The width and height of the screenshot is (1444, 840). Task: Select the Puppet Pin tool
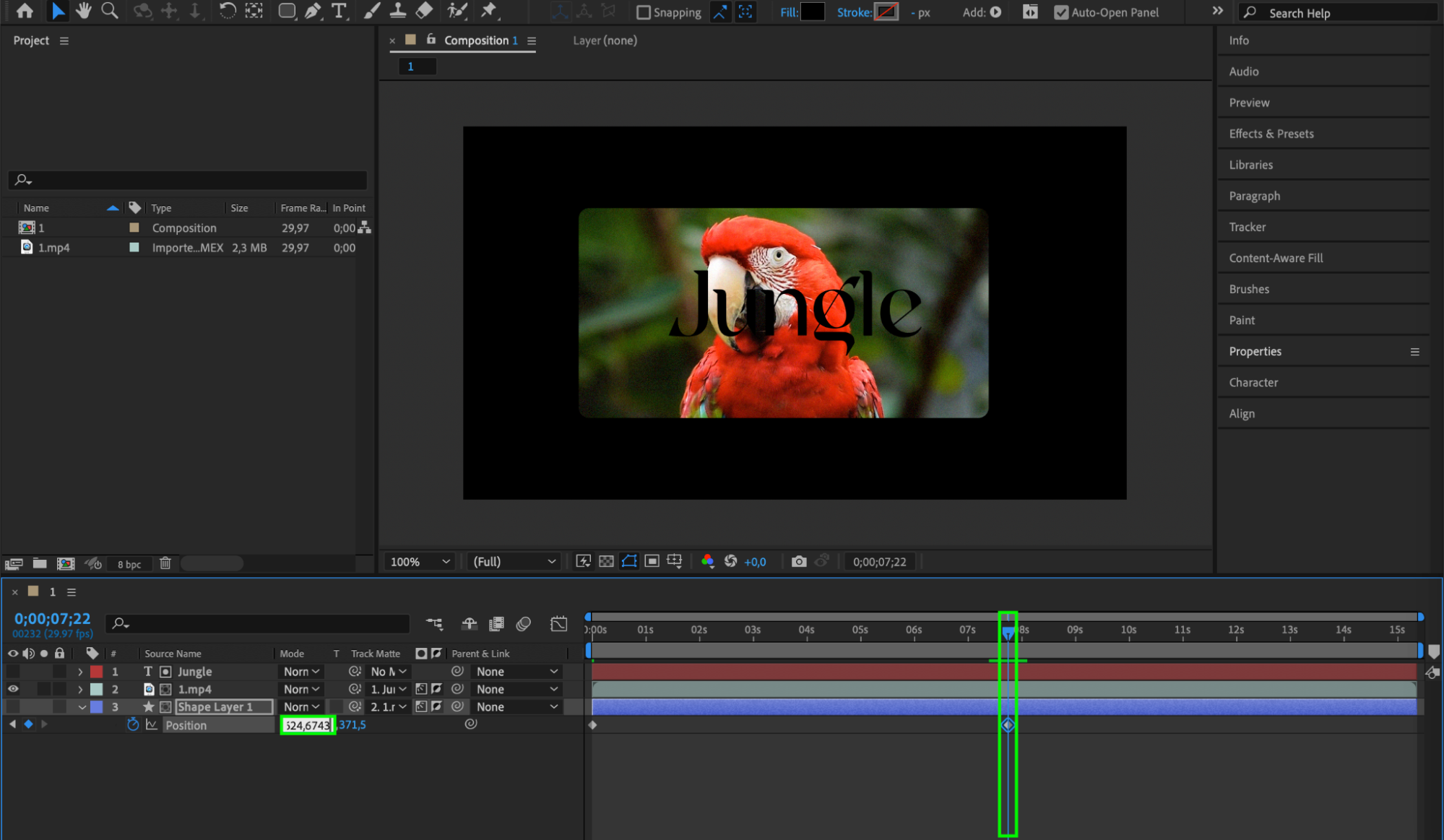489,11
